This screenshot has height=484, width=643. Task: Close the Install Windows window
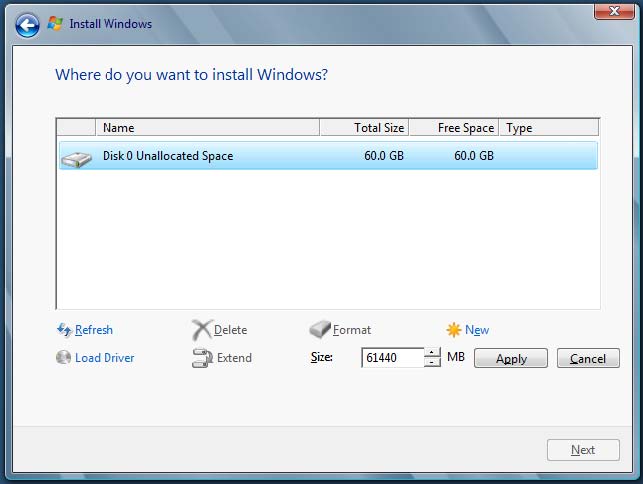(611, 12)
